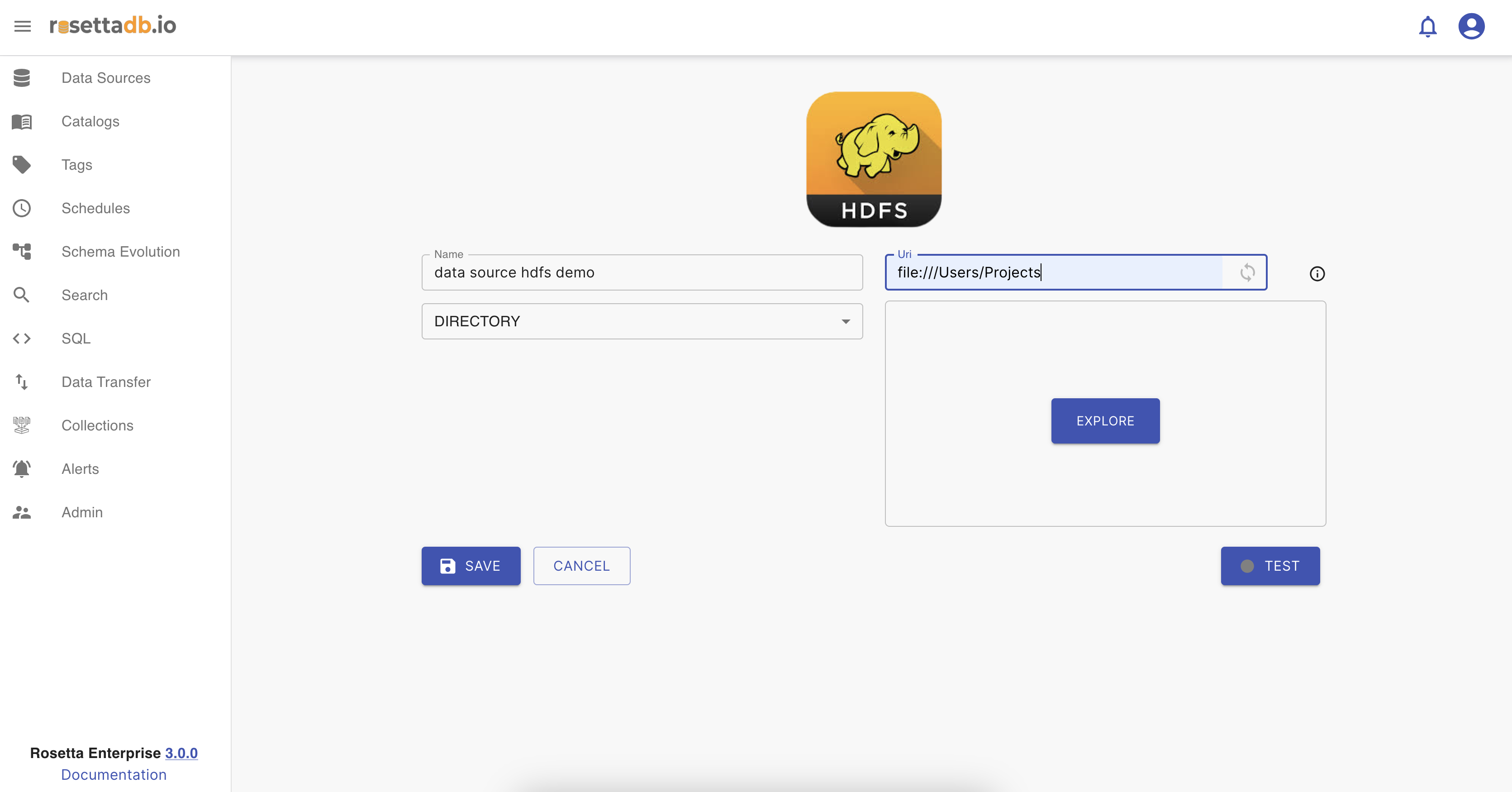Click the Data Sources database icon

click(22, 78)
